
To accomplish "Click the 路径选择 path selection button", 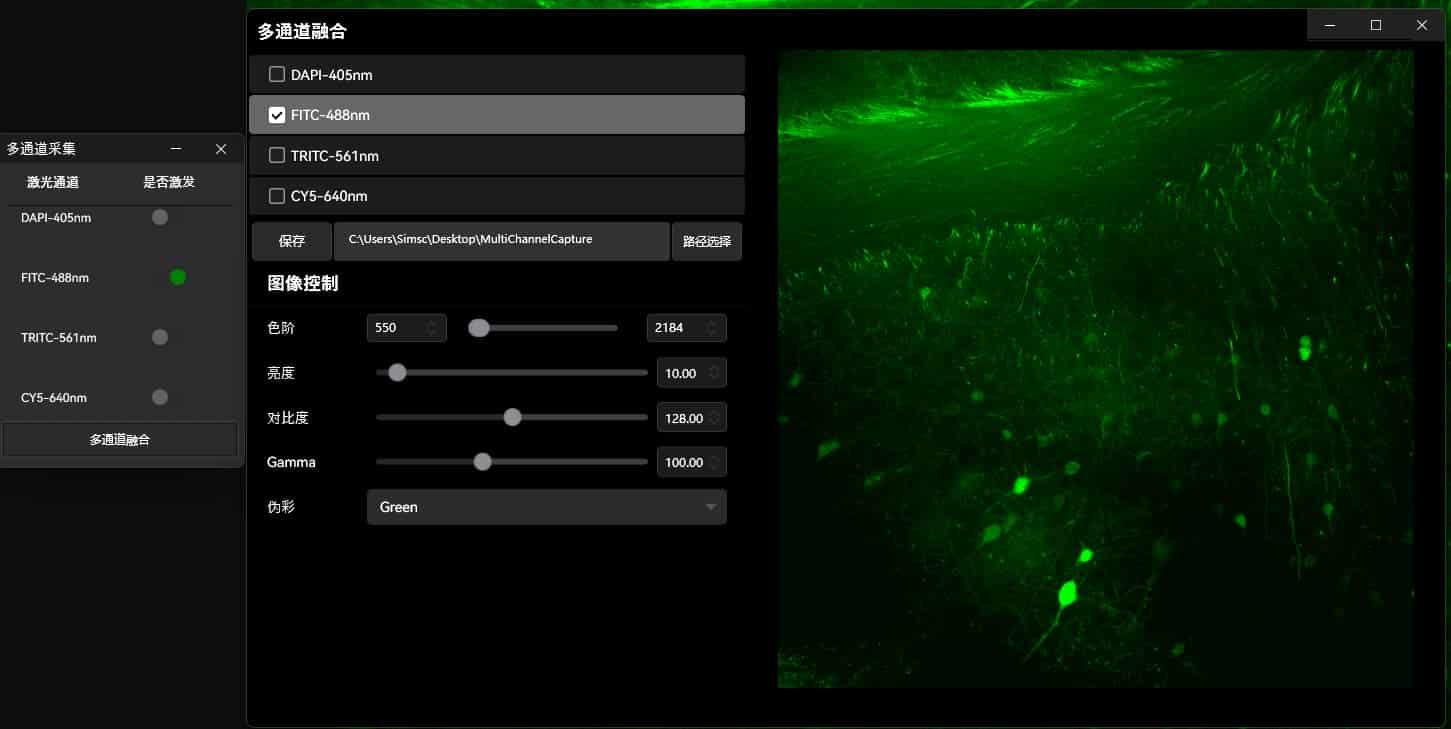I will pyautogui.click(x=706, y=241).
